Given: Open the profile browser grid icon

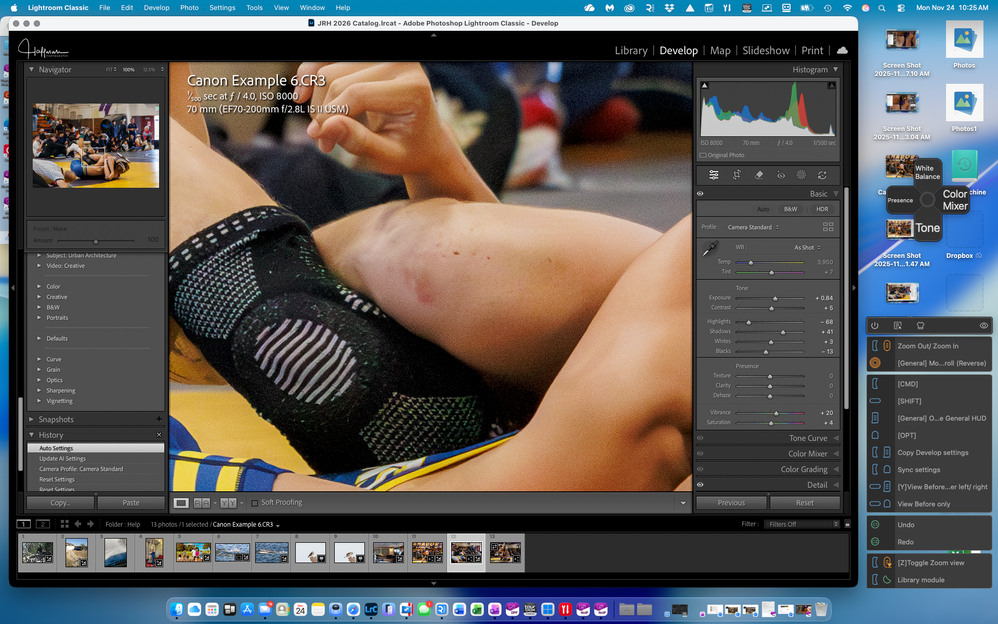Looking at the screenshot, I should click(827, 227).
